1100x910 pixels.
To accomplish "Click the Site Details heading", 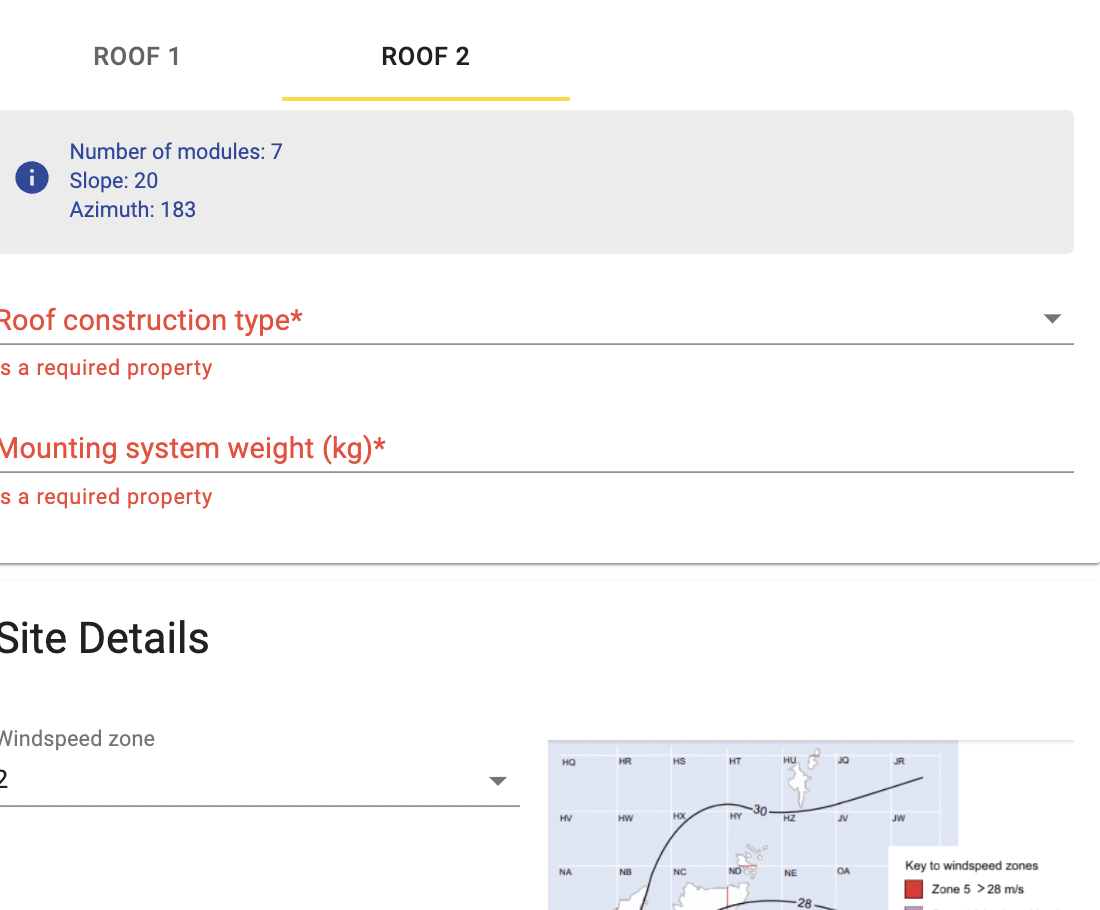I will coord(104,638).
